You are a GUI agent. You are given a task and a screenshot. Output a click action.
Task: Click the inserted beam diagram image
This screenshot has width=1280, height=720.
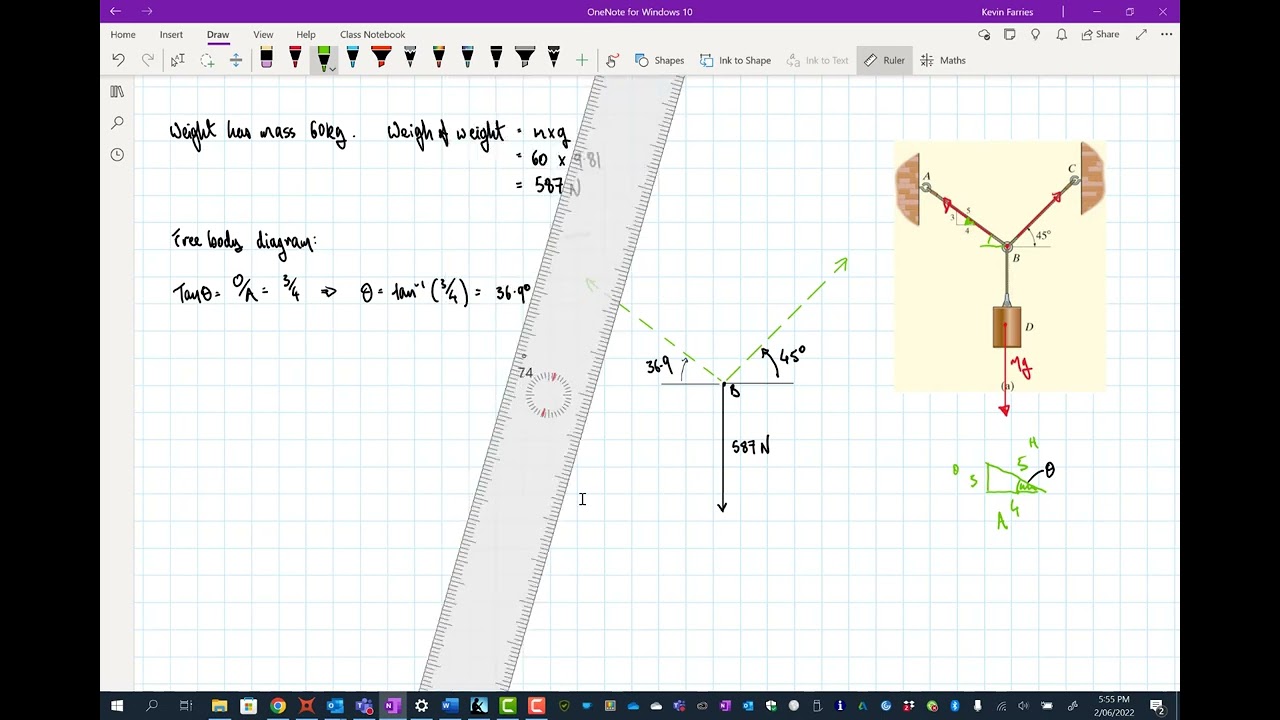click(1000, 267)
